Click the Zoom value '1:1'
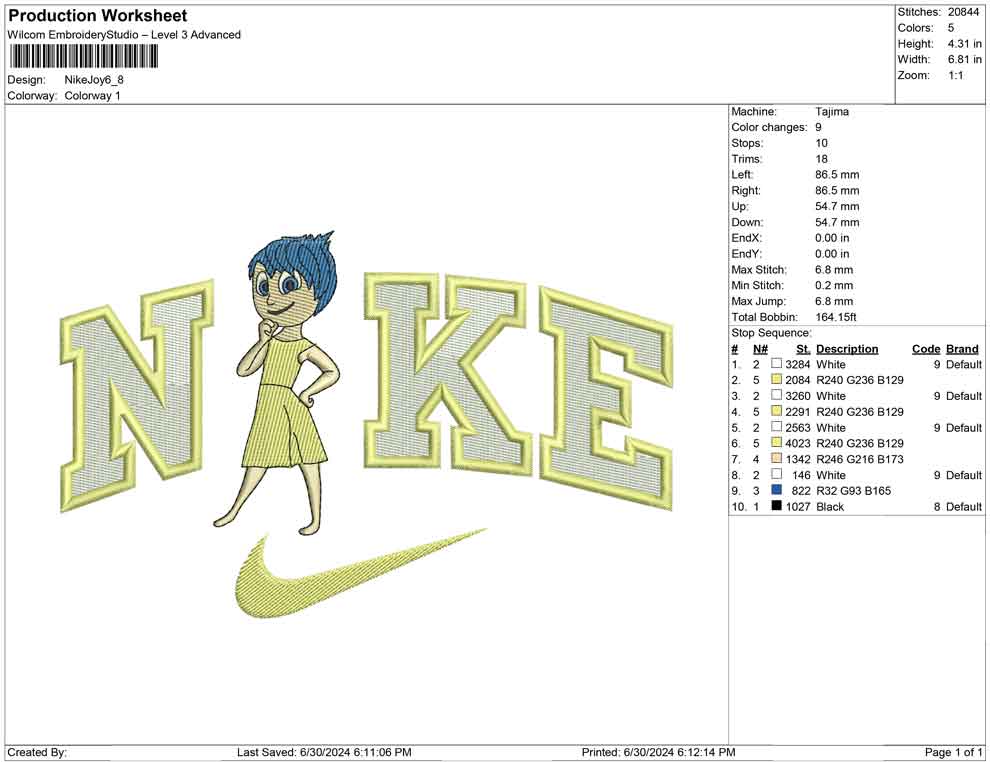This screenshot has width=990, height=762. pos(955,75)
